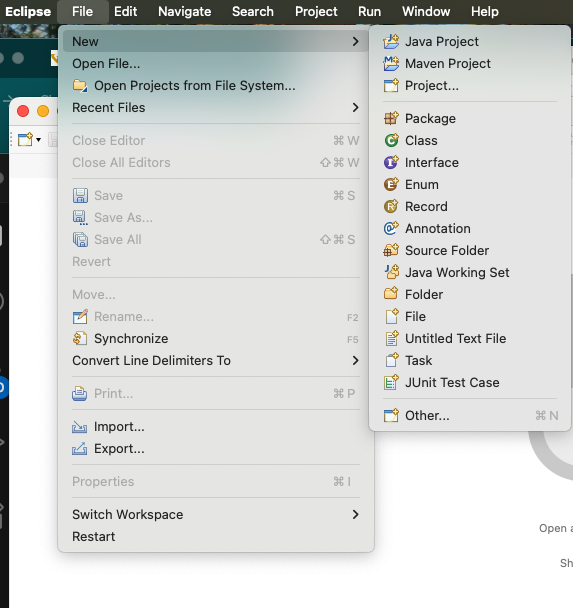Click the Package icon

(391, 118)
